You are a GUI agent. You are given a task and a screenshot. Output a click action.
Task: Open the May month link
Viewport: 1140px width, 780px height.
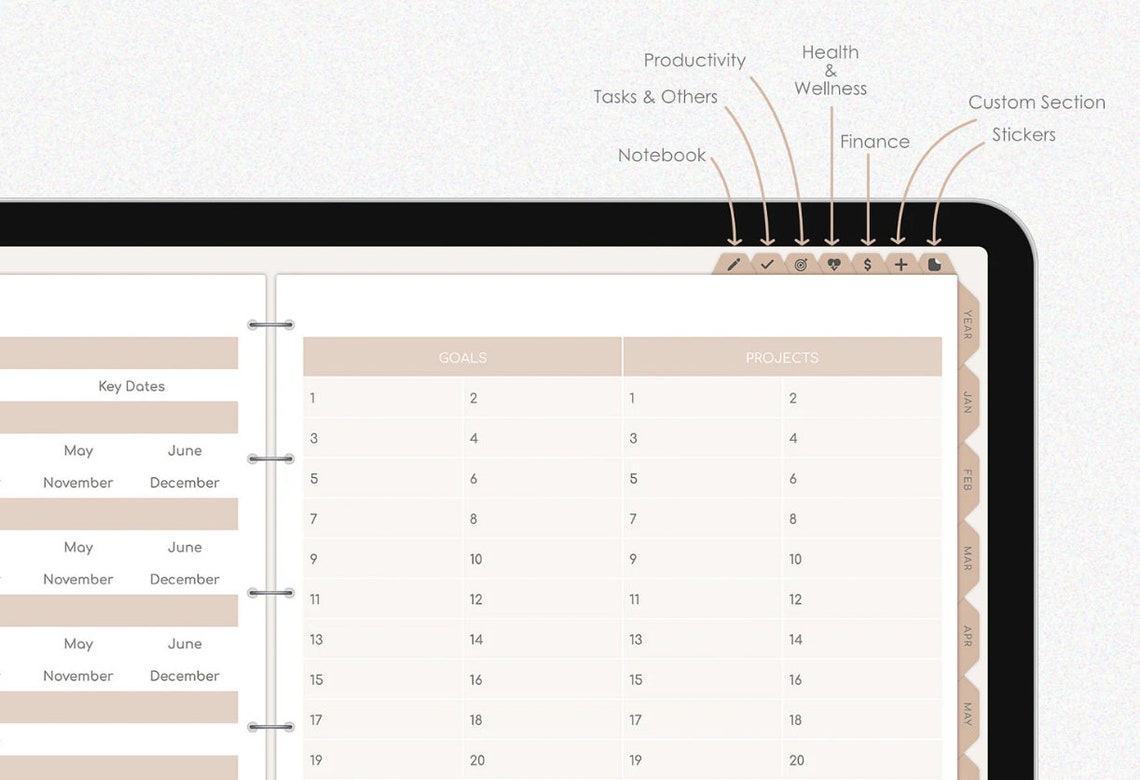tap(79, 450)
